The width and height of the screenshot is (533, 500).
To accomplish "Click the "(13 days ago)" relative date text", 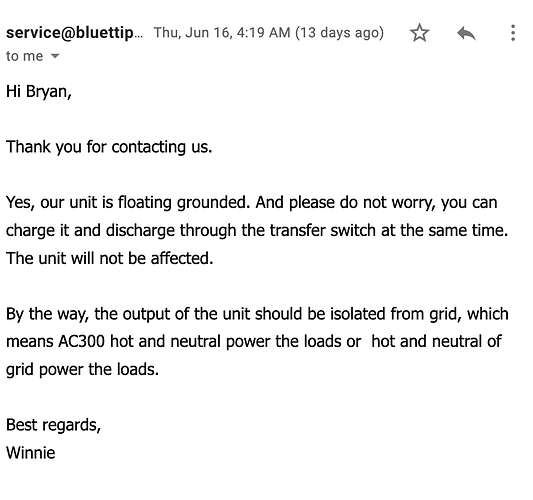I will 339,33.
